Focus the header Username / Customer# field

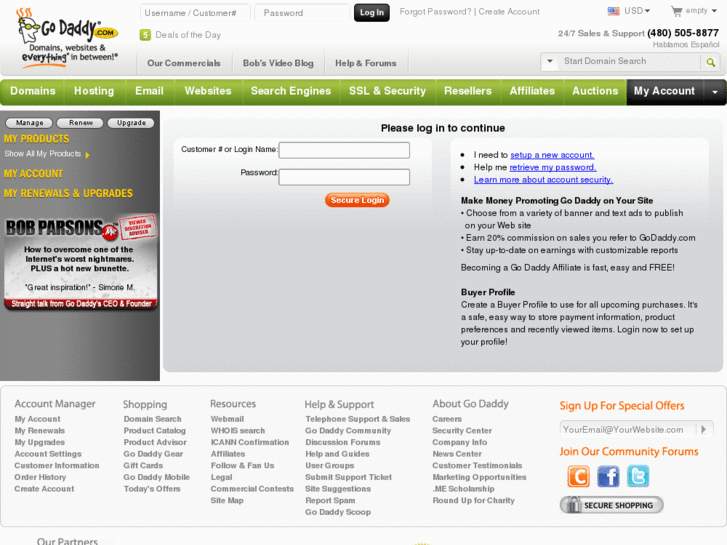click(x=195, y=13)
